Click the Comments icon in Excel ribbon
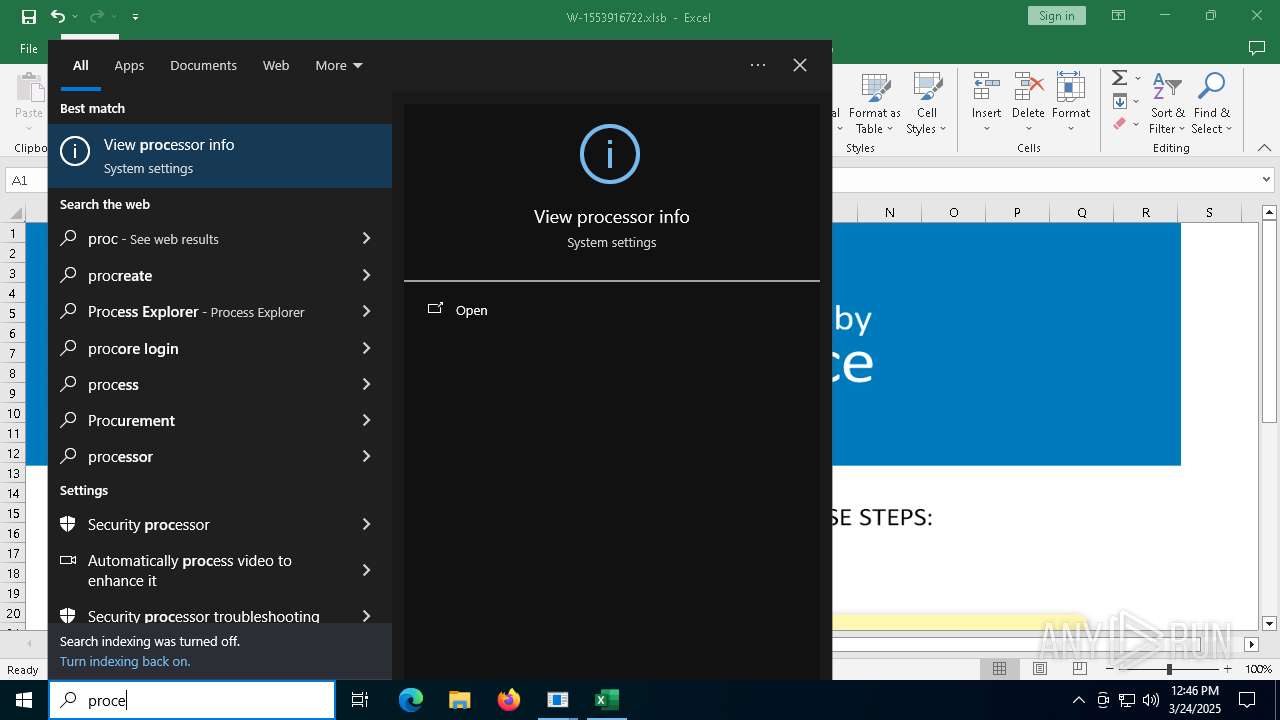The image size is (1280, 720). coord(1257,48)
